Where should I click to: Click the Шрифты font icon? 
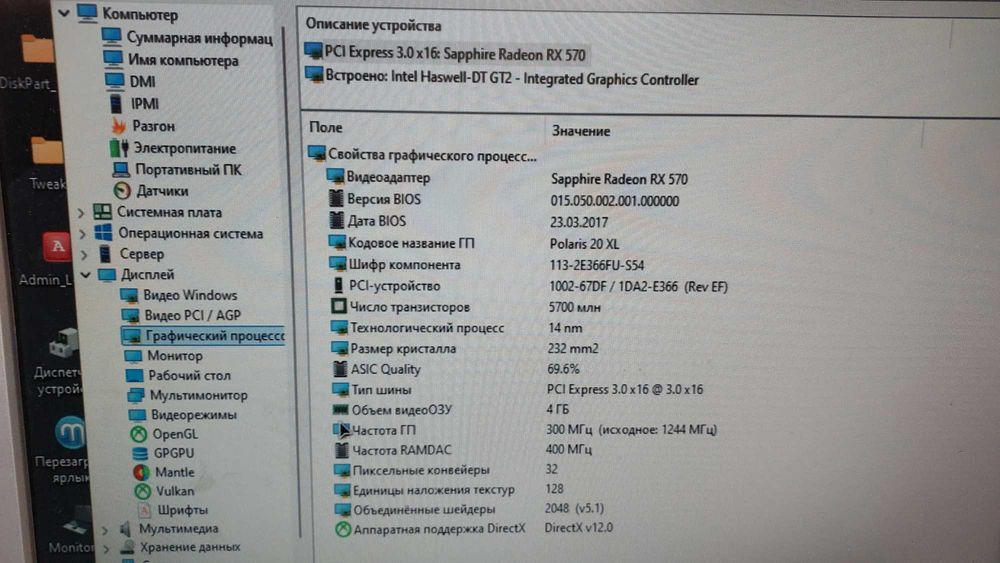144,510
